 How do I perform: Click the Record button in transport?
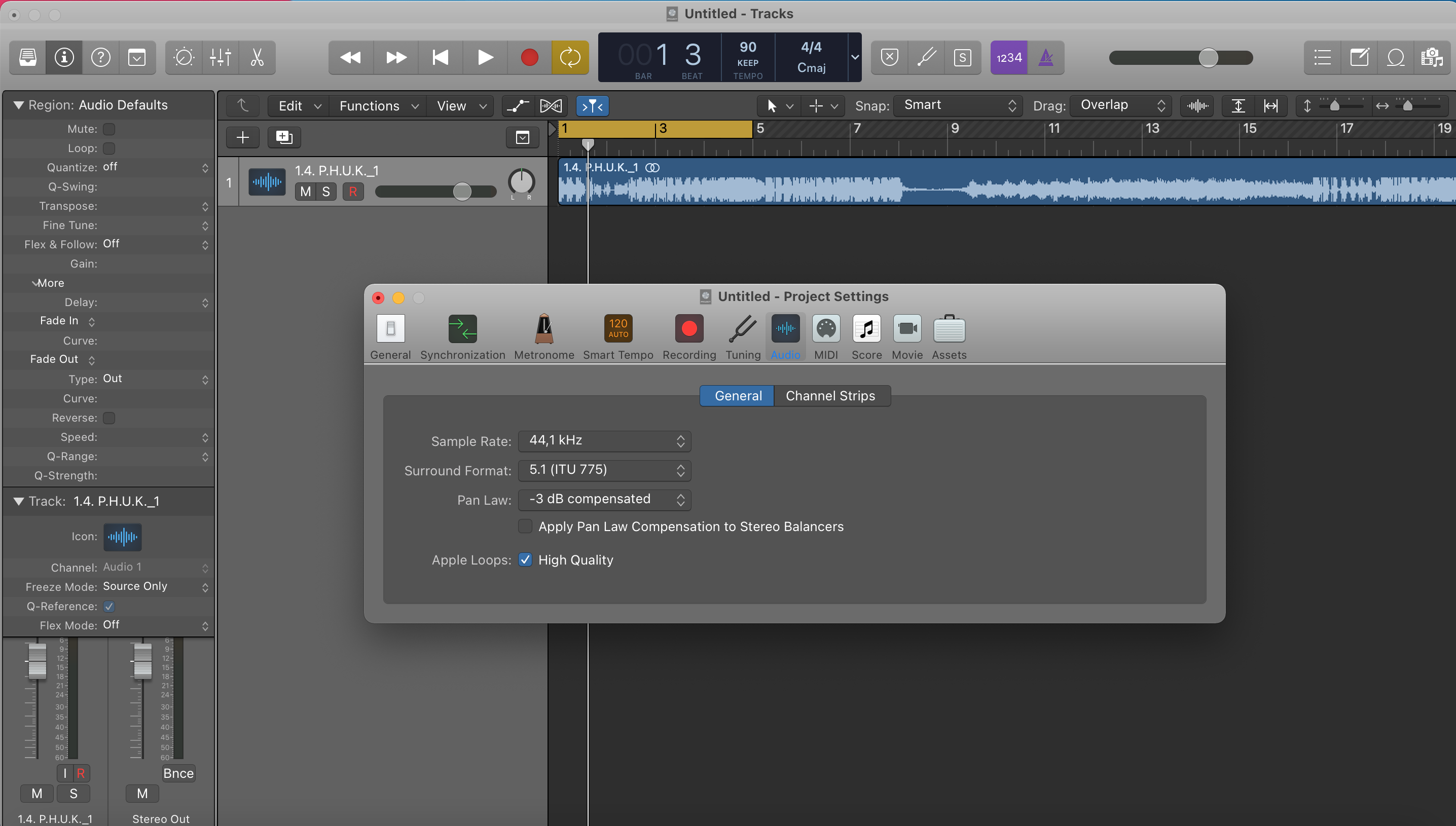(529, 57)
